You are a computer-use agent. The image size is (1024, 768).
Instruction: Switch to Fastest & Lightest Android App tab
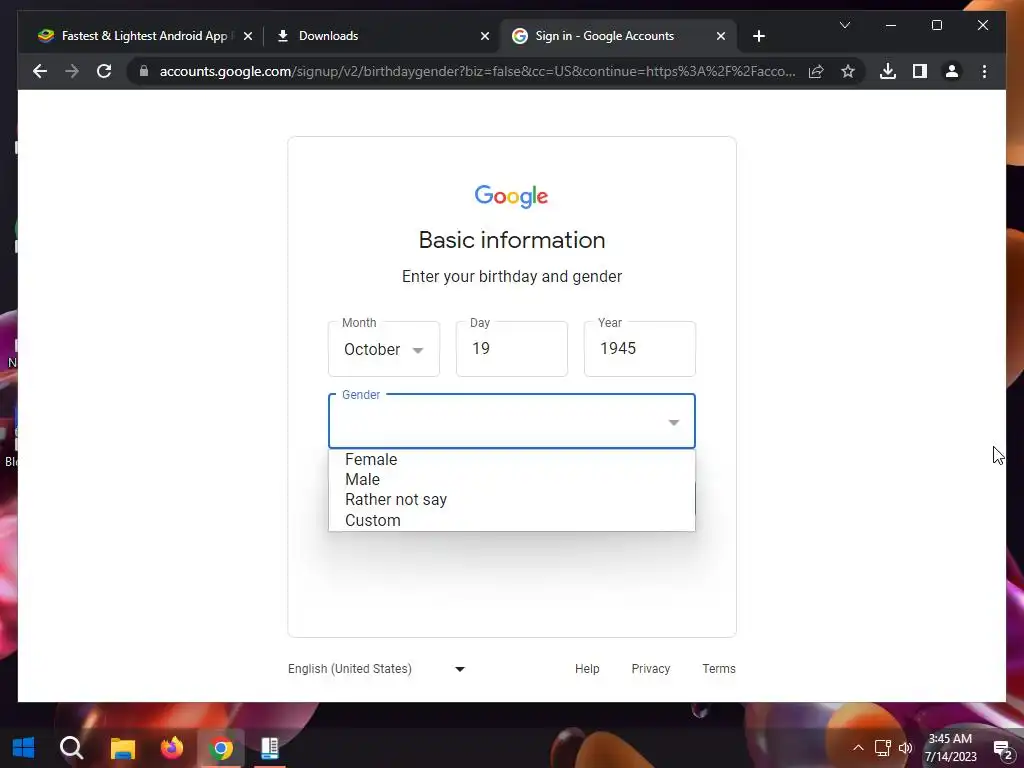[x=144, y=36]
